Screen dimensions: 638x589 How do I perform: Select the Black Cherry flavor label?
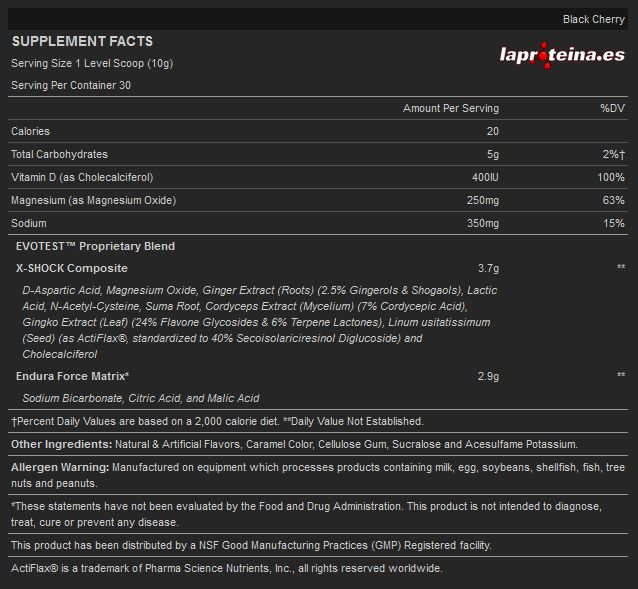(594, 19)
